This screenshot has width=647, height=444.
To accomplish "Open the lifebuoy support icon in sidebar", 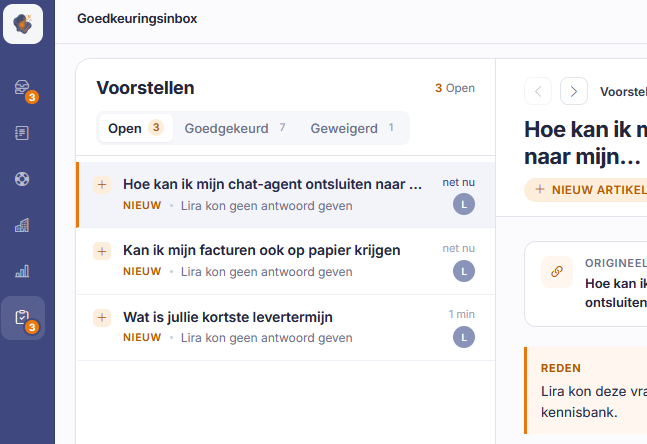I will [x=22, y=179].
